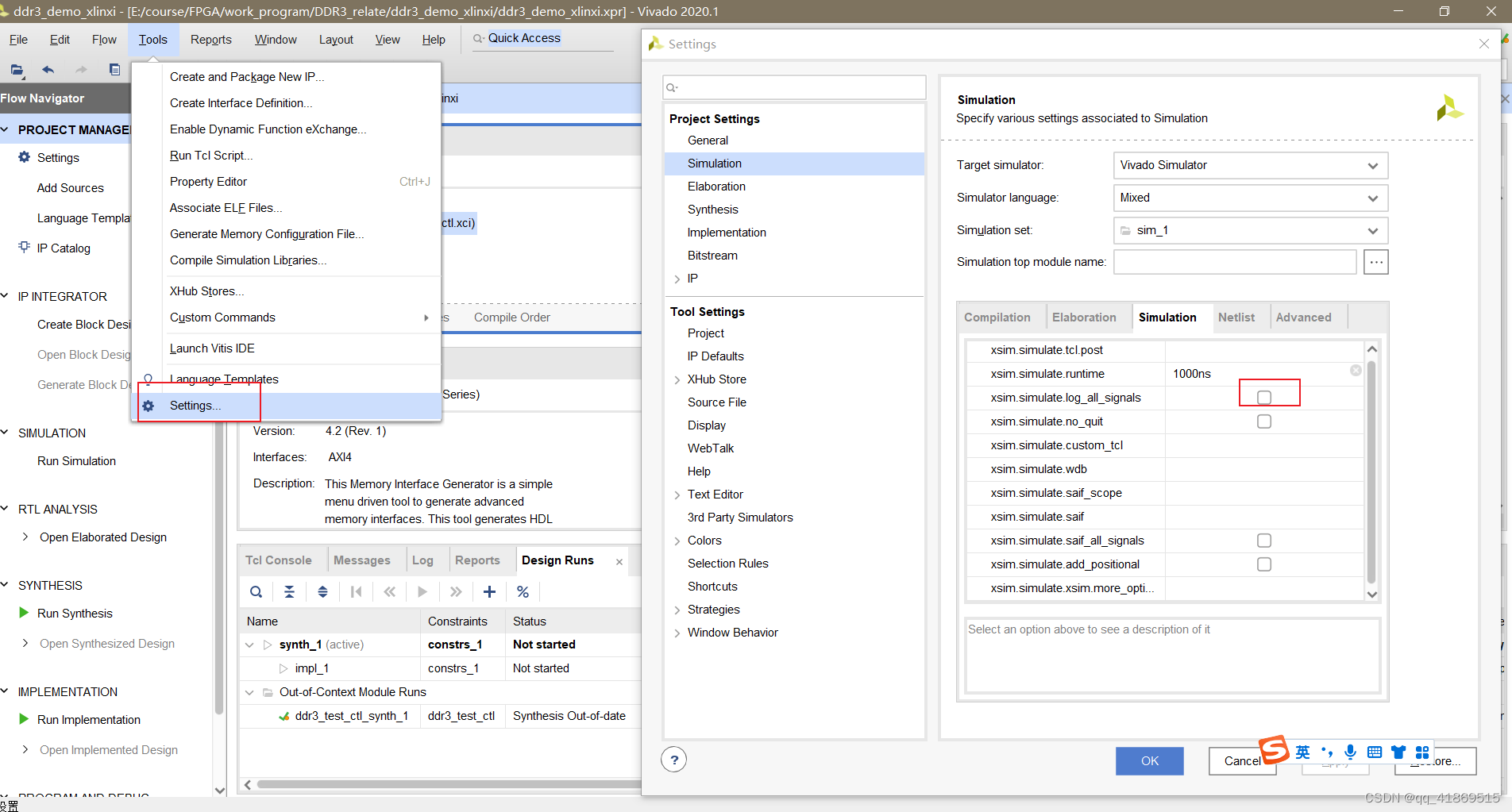Click the green Run Synthesis play icon

[24, 613]
